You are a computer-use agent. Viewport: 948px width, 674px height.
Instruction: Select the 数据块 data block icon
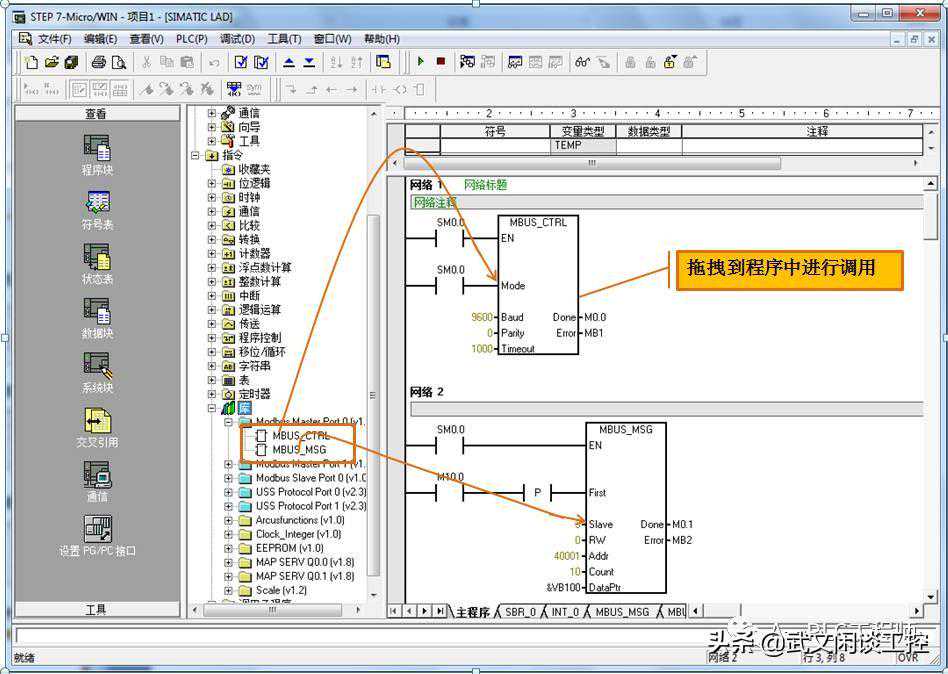97,312
